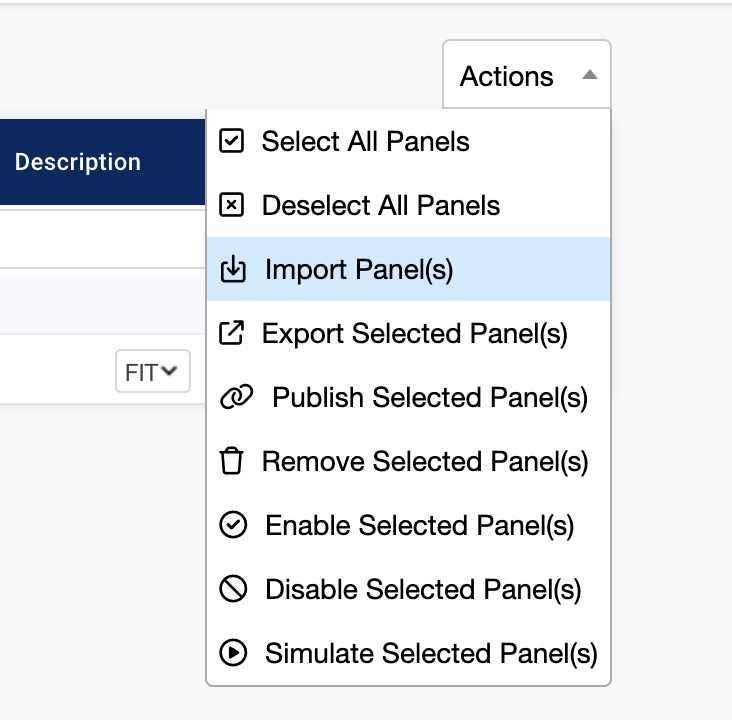
Task: Select "Import Panel(s)" highlighted menu item
Action: (x=359, y=270)
